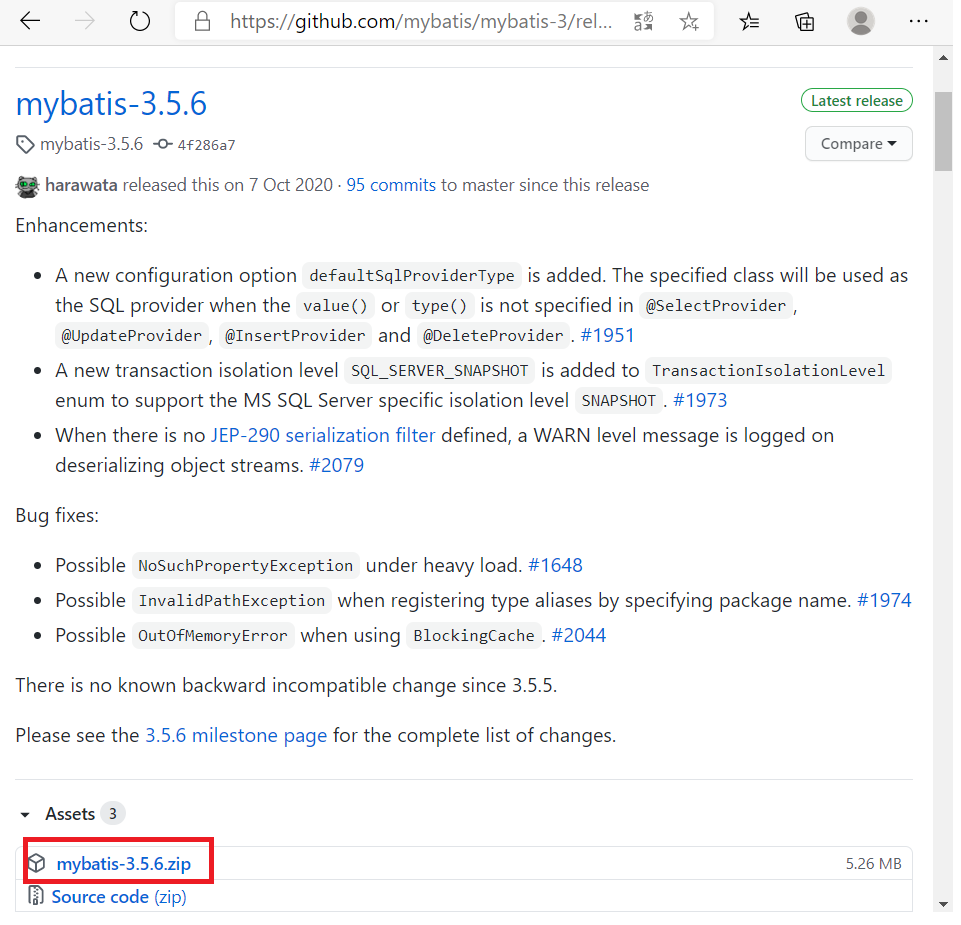Open the 95 commits link
The height and width of the screenshot is (925, 961).
391,185
